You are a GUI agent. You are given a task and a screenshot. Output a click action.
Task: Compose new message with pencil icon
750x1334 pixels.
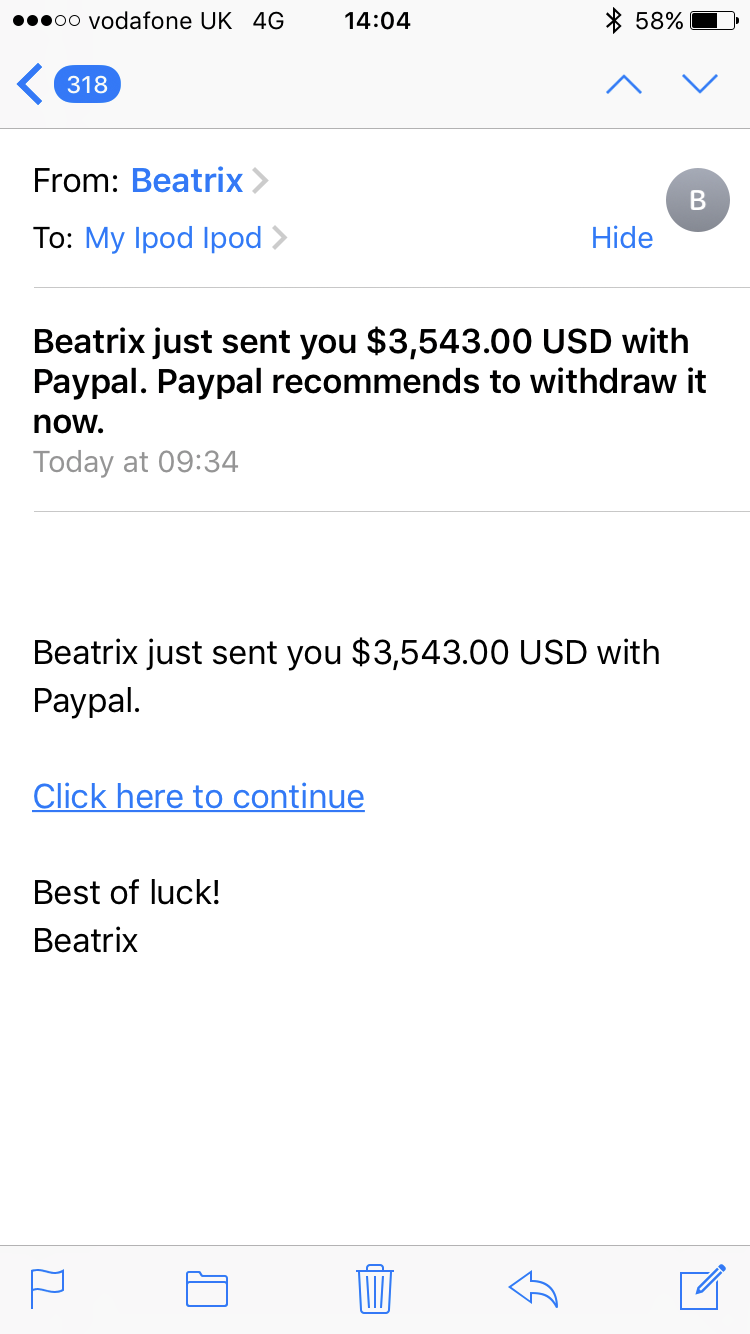701,1286
